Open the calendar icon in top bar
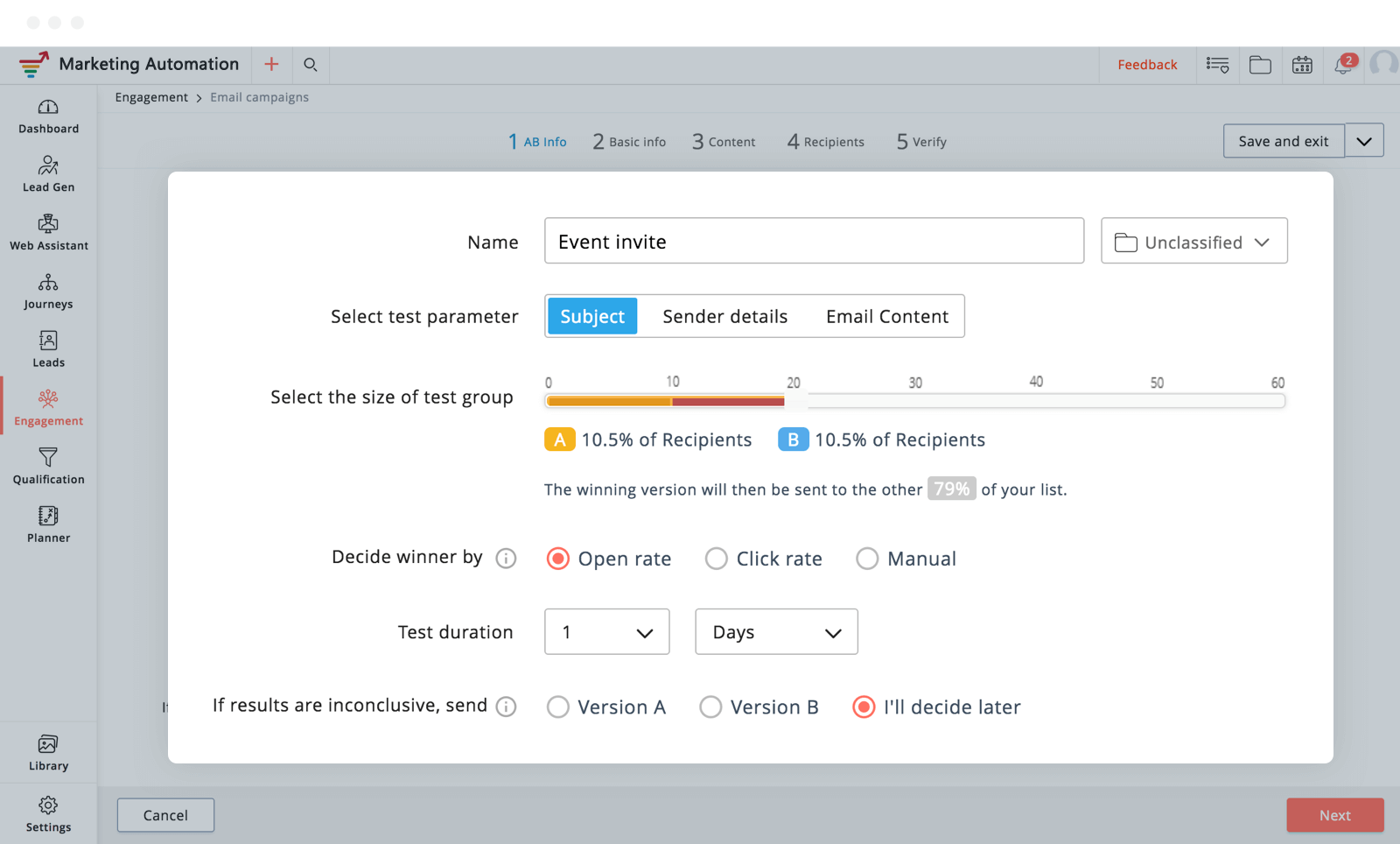The image size is (1400, 844). click(1302, 65)
